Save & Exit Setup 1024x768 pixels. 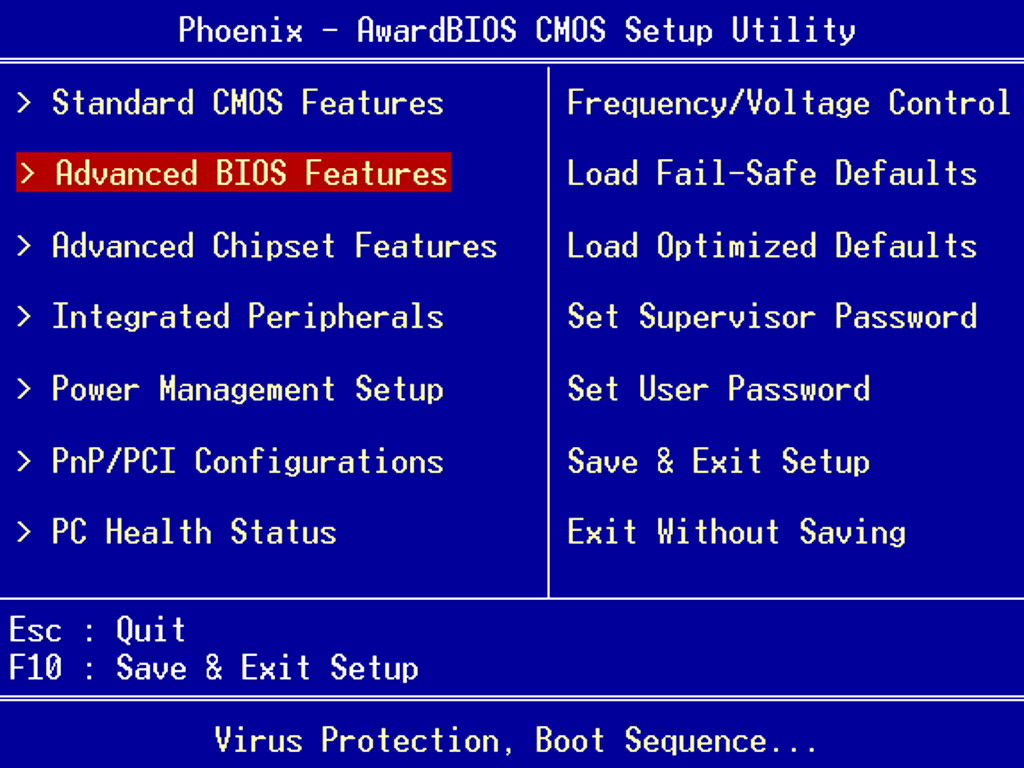pyautogui.click(x=719, y=461)
